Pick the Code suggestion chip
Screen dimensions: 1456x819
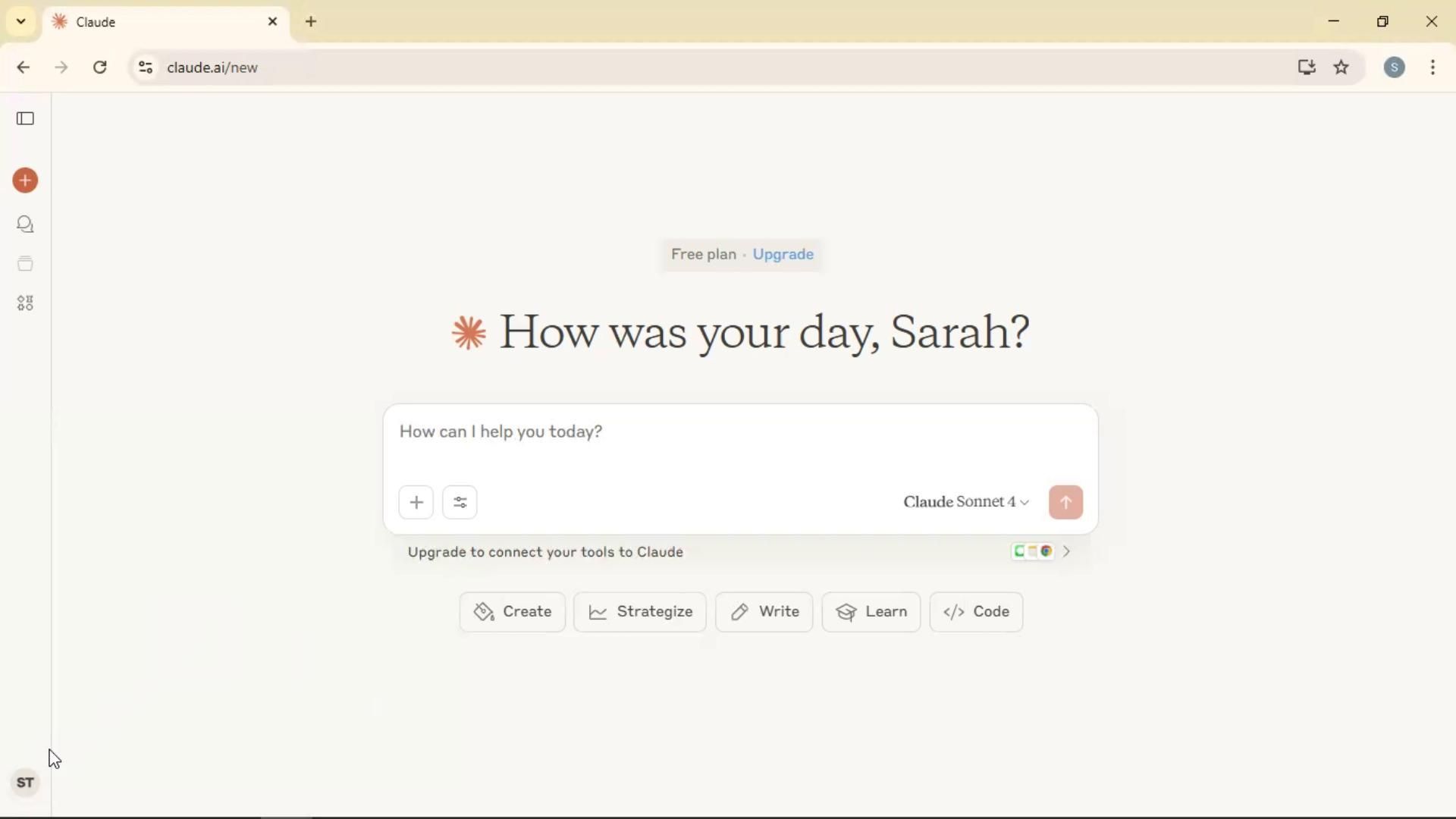tap(976, 612)
